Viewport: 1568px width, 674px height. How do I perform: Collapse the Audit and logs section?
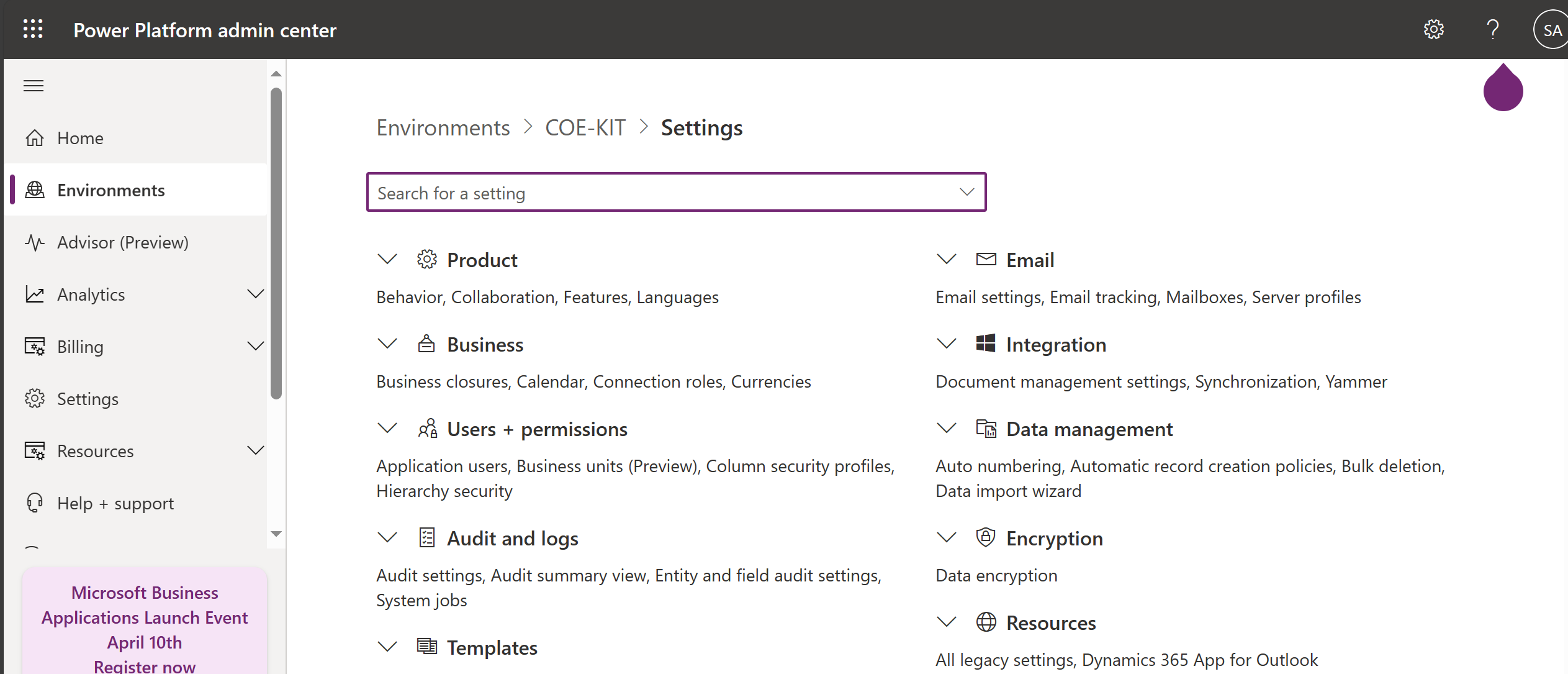tap(387, 537)
